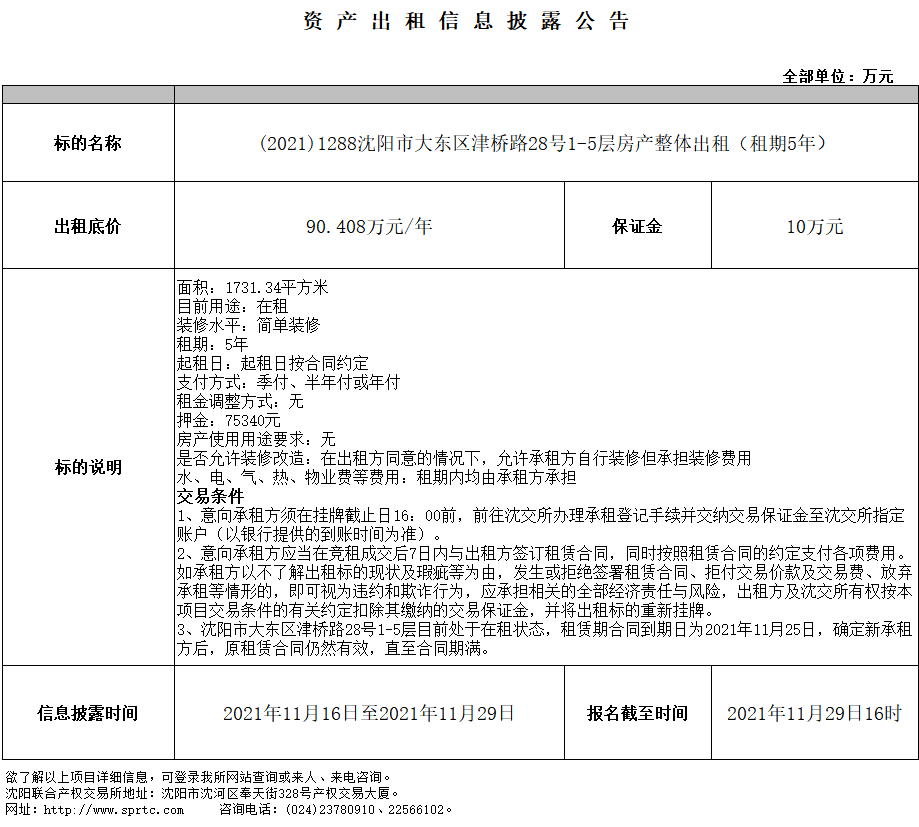Click the deadline value 2021年11月29日16时
This screenshot has height=827, width=919.
click(814, 713)
